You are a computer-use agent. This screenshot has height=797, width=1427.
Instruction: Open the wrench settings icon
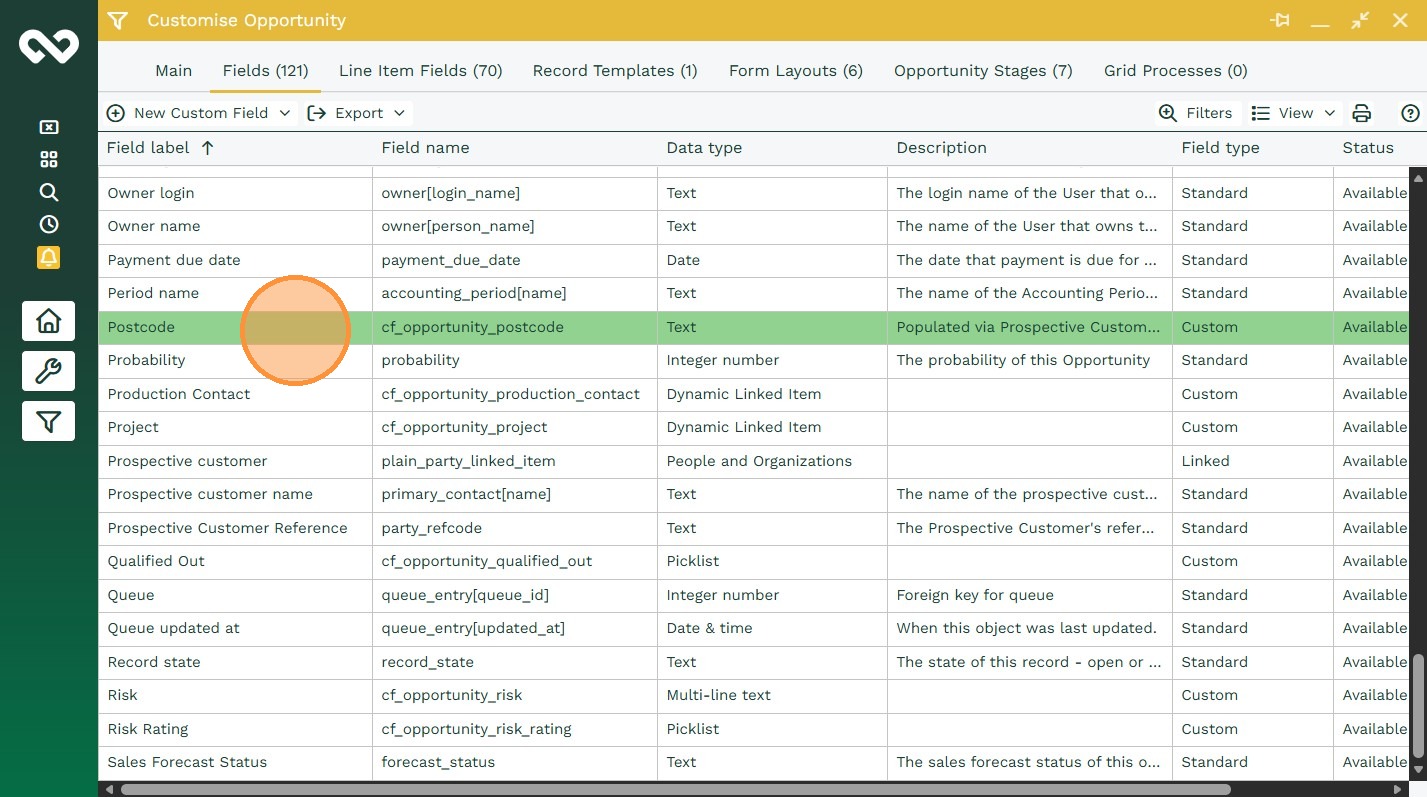[x=48, y=371]
